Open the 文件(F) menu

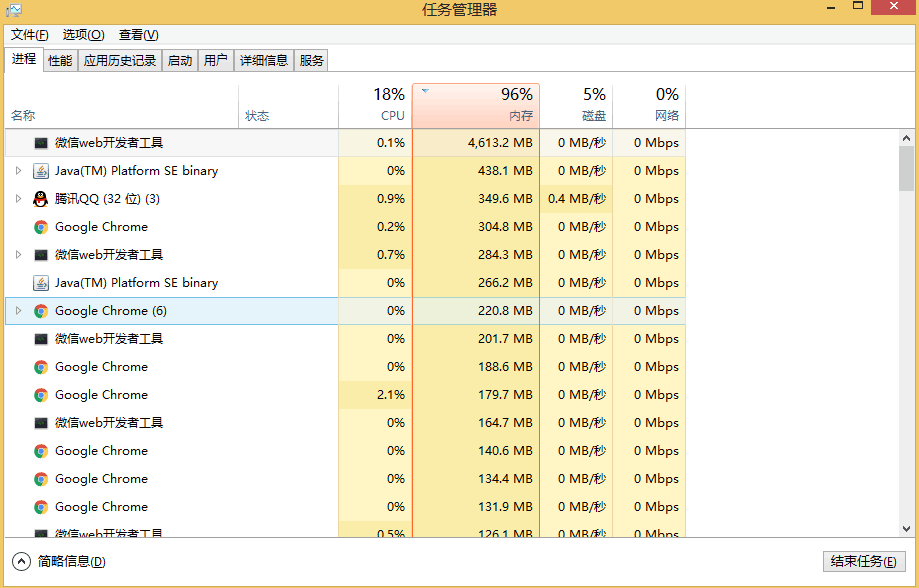pos(30,35)
